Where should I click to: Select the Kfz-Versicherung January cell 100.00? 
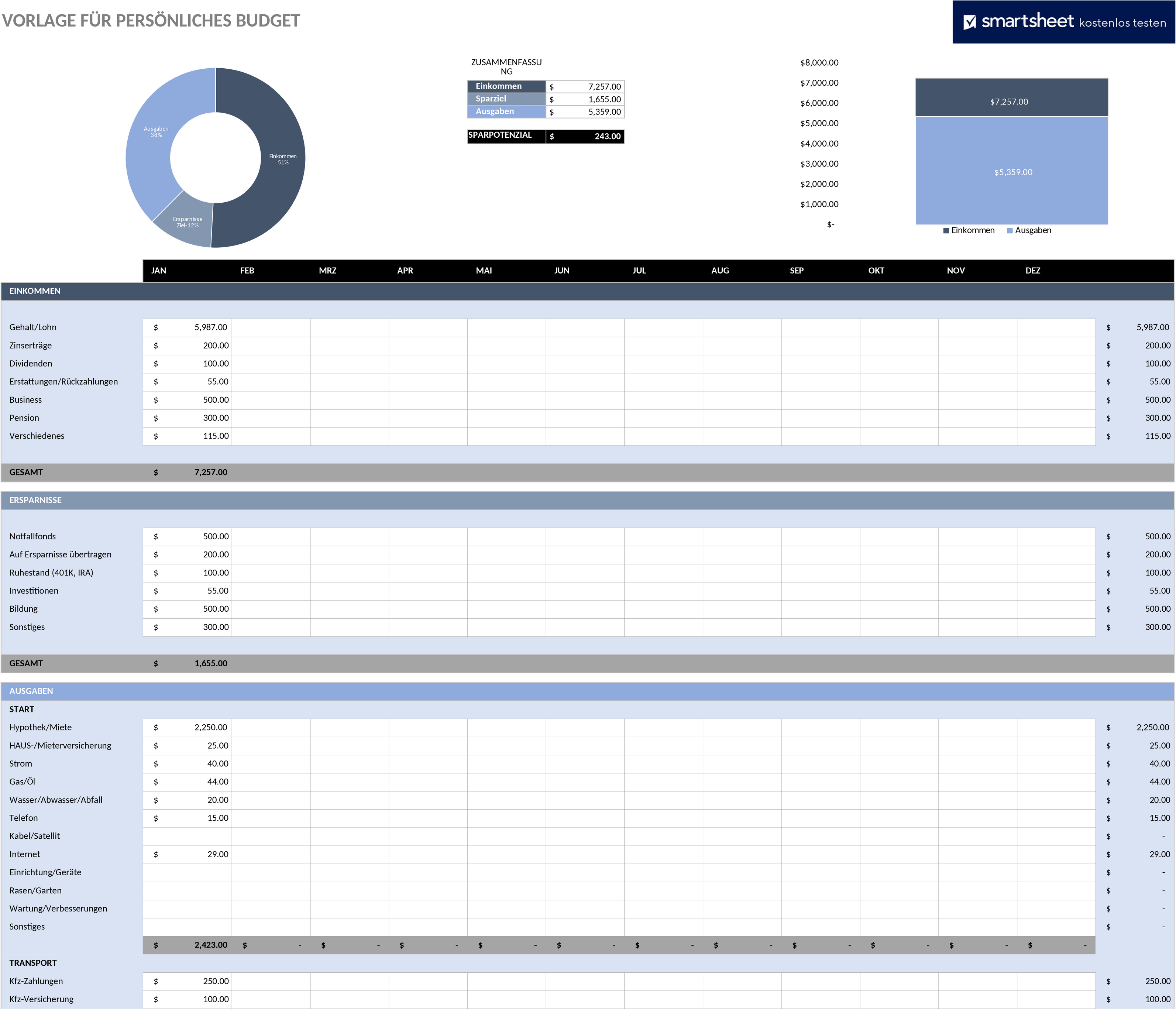[x=187, y=1000]
